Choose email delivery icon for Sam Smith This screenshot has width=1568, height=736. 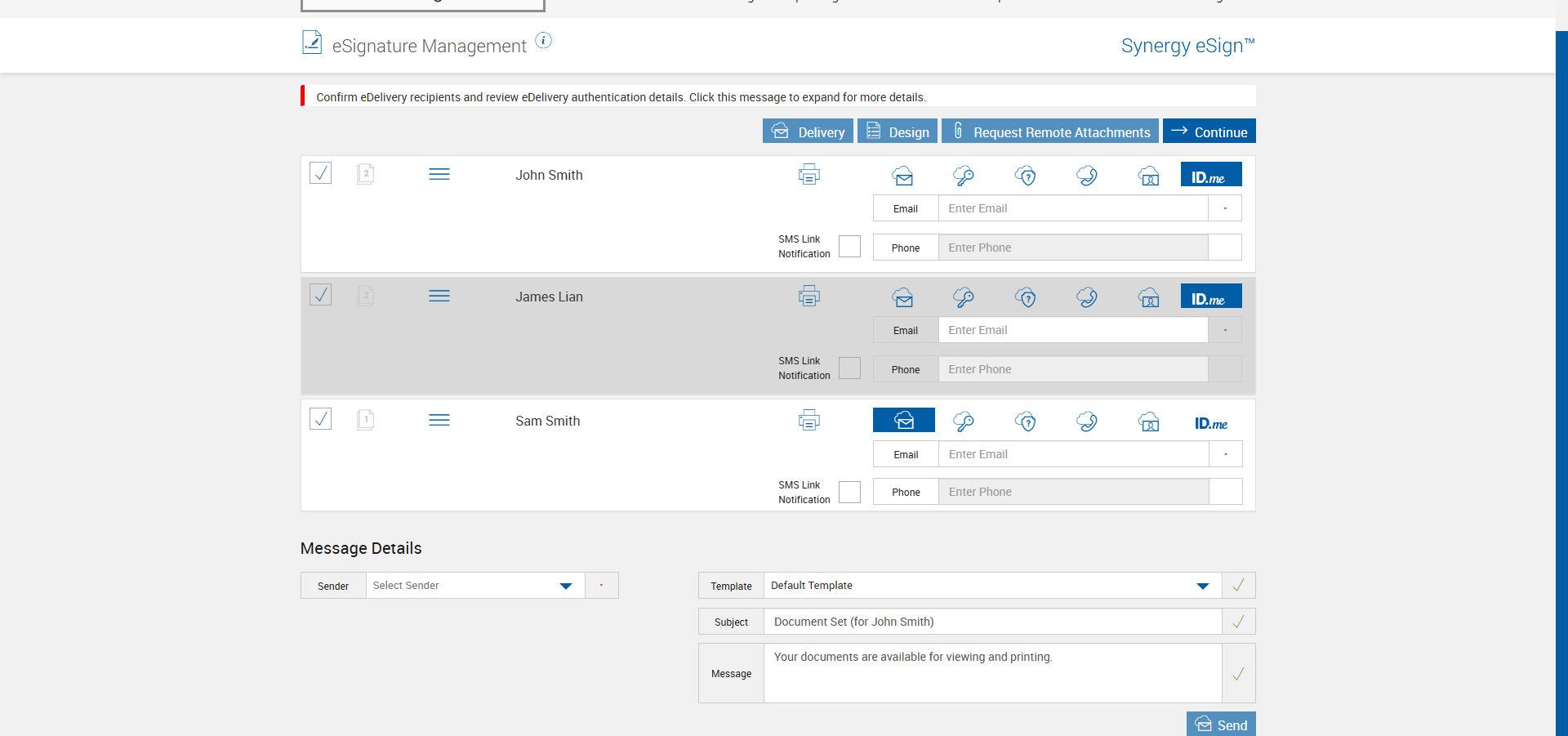pos(903,421)
